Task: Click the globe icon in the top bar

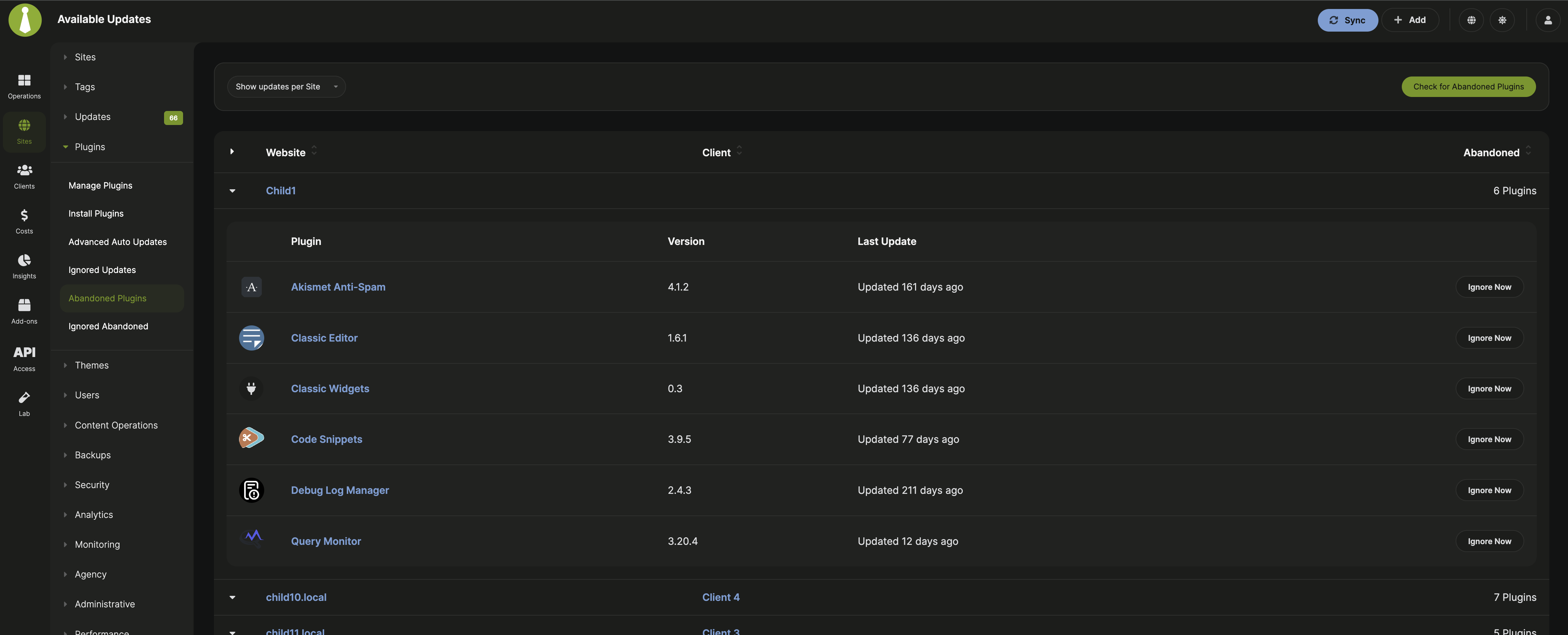Action: pos(1471,20)
